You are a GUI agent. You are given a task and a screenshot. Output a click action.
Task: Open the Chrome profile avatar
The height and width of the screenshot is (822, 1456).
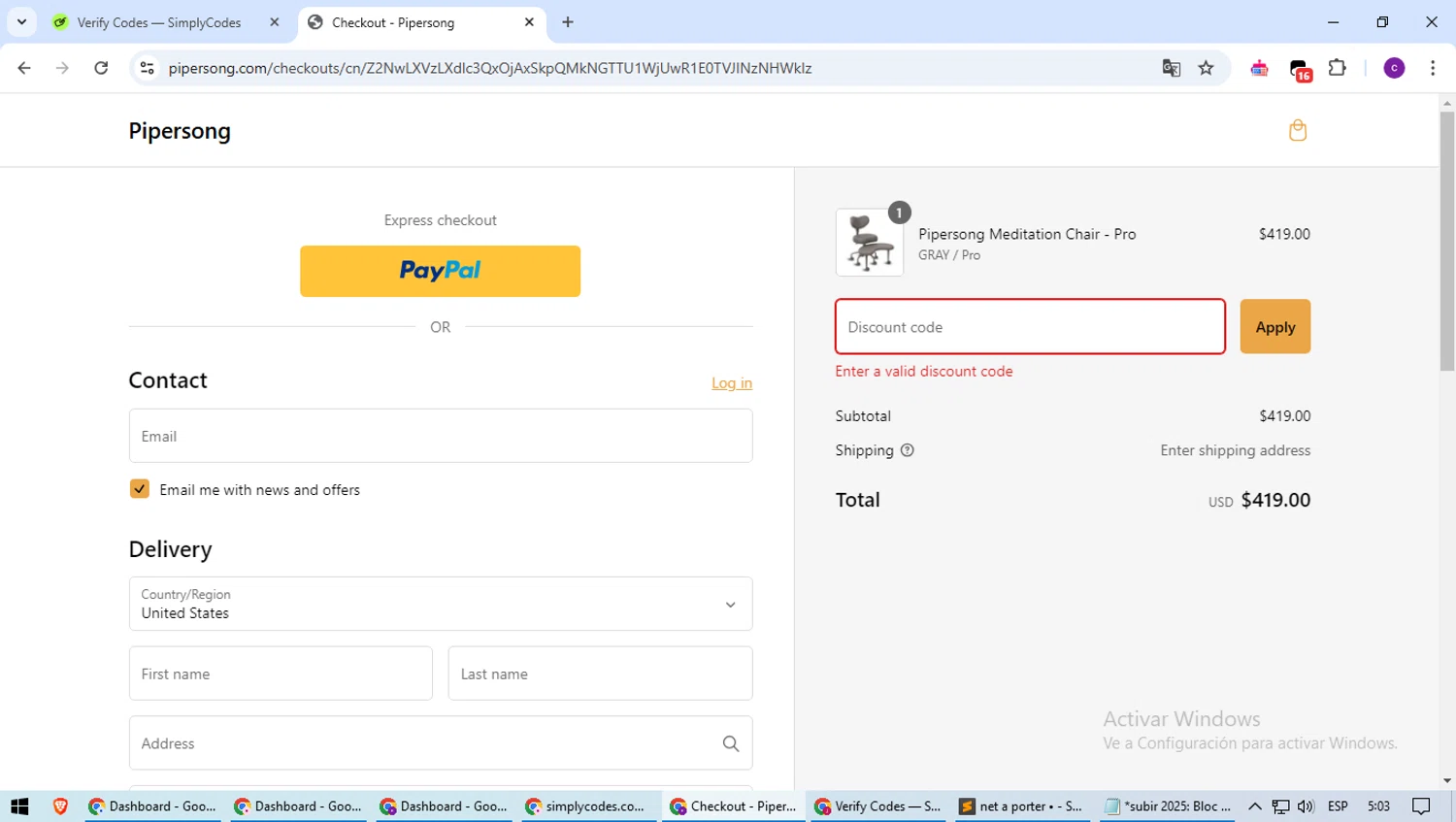(1394, 68)
